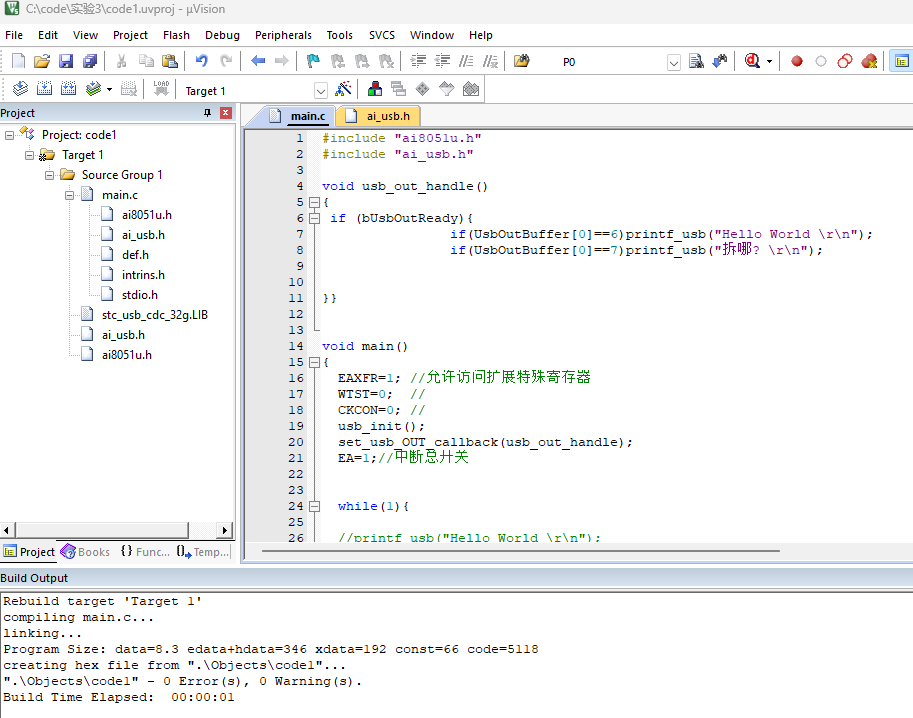Select intrins.h in project tree
Screen dimensions: 913x718
click(x=143, y=275)
